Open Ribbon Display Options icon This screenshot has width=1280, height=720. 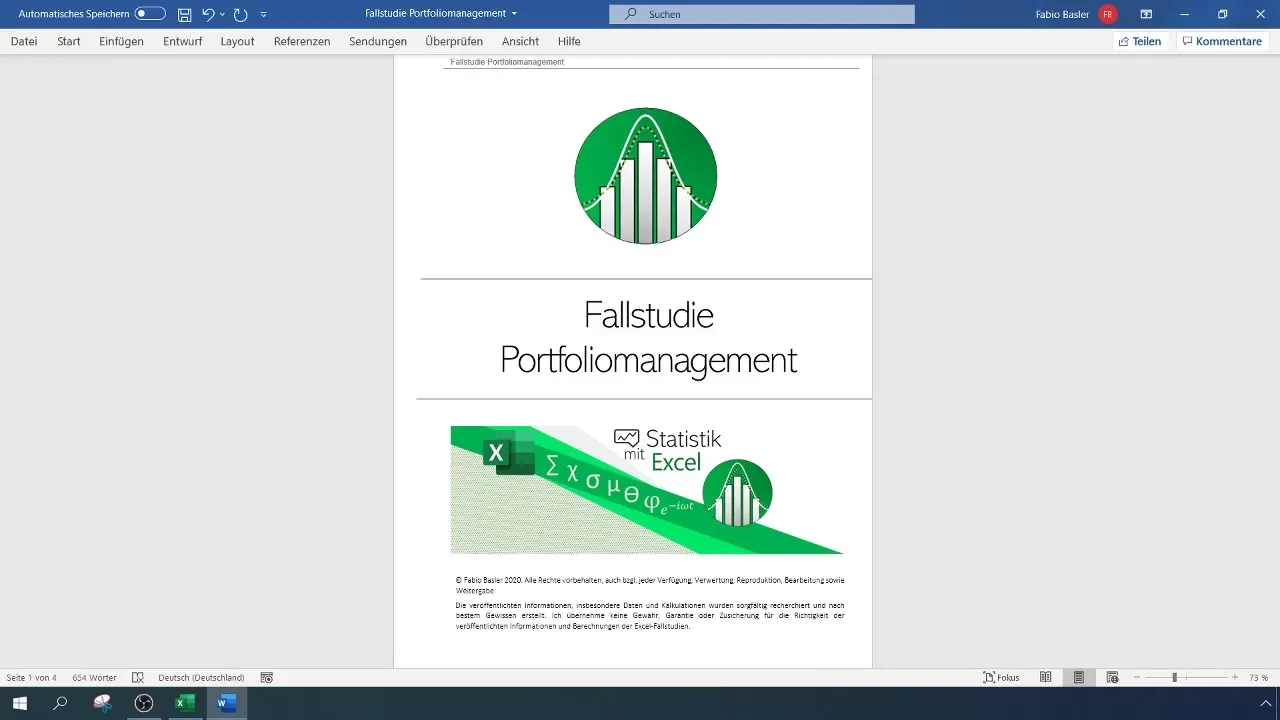[1146, 14]
